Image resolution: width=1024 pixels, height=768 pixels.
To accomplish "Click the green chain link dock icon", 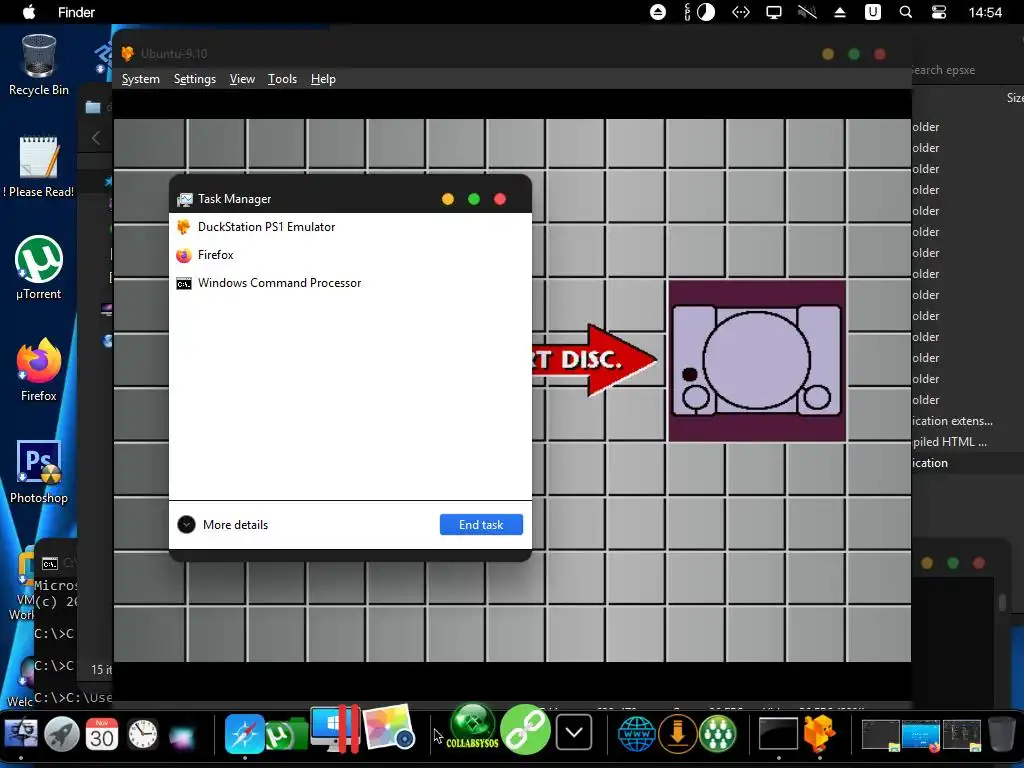I will 526,729.
